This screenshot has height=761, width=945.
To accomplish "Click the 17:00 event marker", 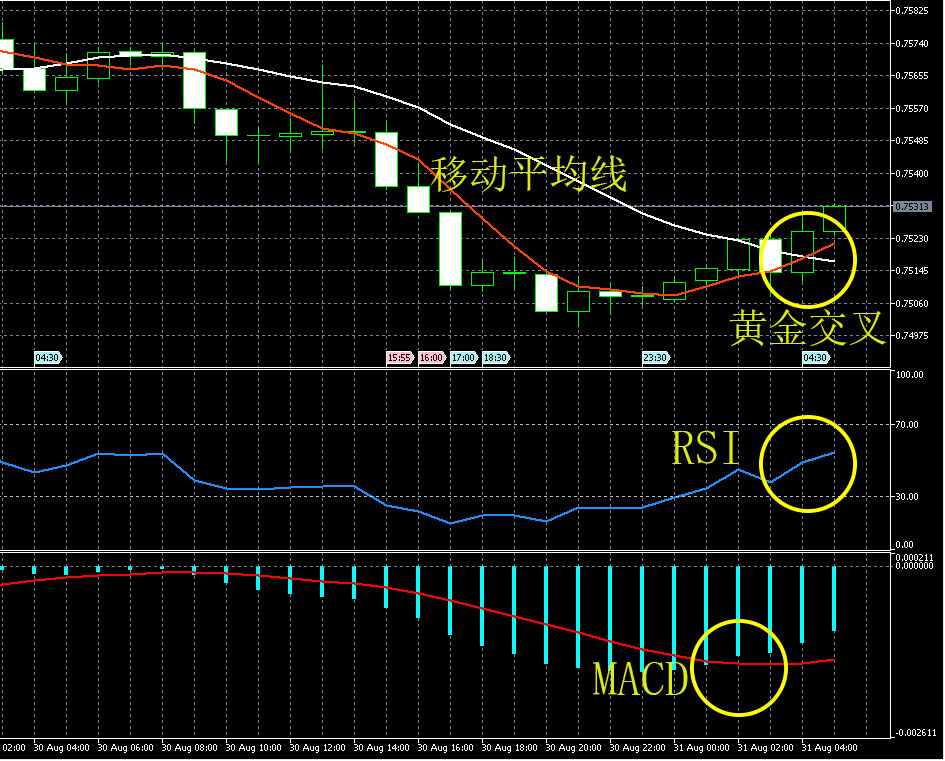I will coord(463,358).
